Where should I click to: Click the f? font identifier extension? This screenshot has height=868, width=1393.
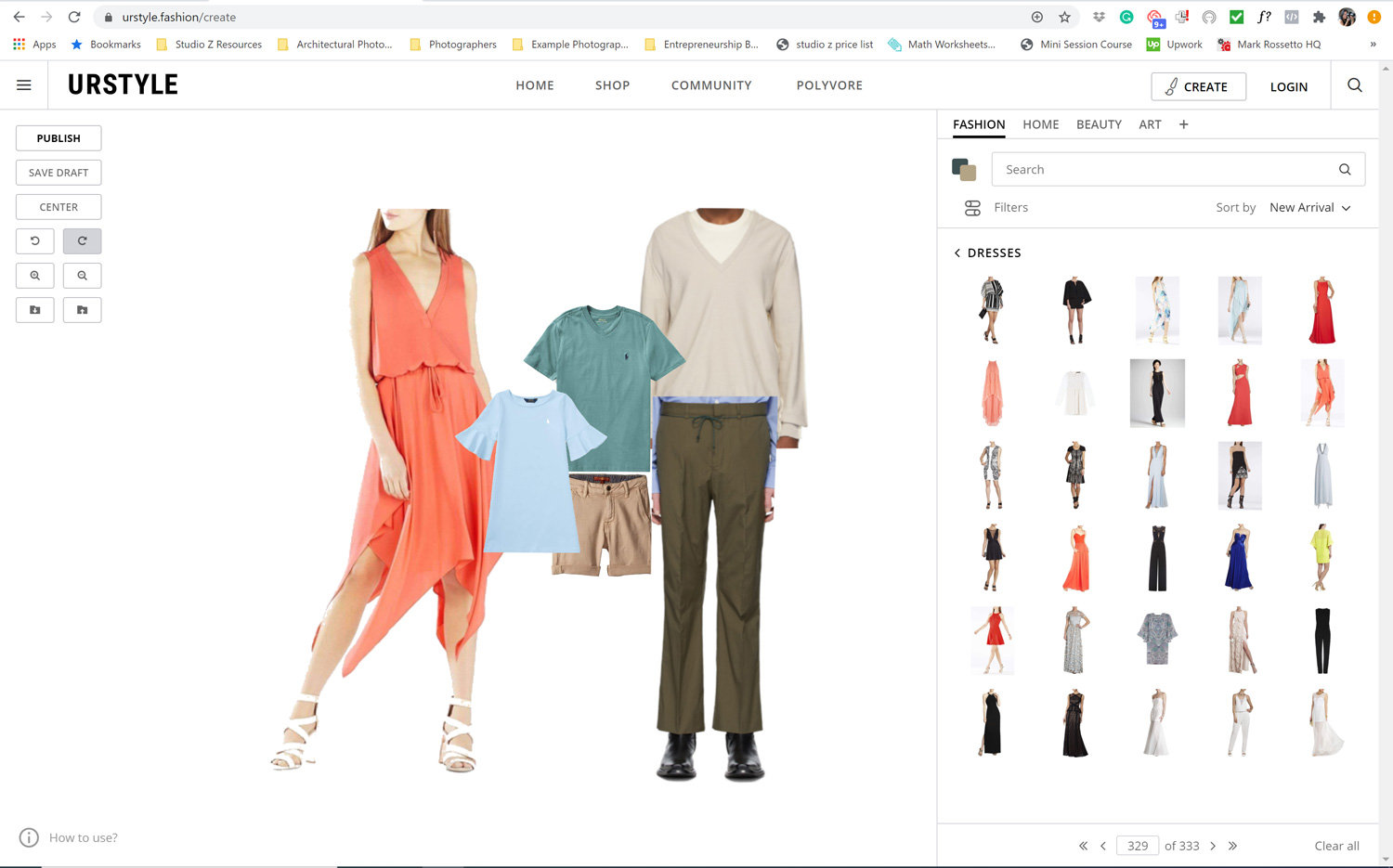tap(1264, 17)
